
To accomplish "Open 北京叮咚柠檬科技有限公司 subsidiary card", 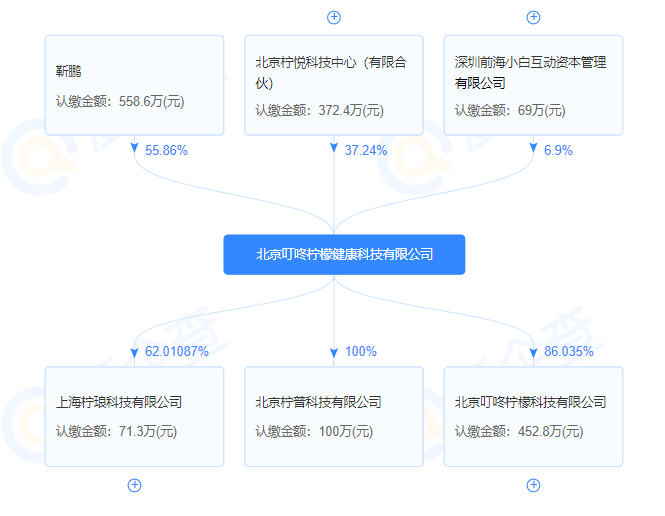I will [x=533, y=417].
